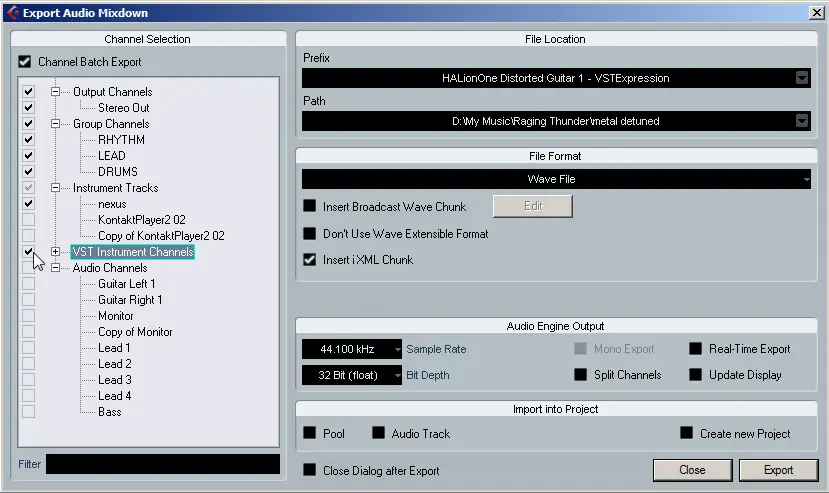
Task: Disable Insert iXML Chunk option
Action: (310, 260)
